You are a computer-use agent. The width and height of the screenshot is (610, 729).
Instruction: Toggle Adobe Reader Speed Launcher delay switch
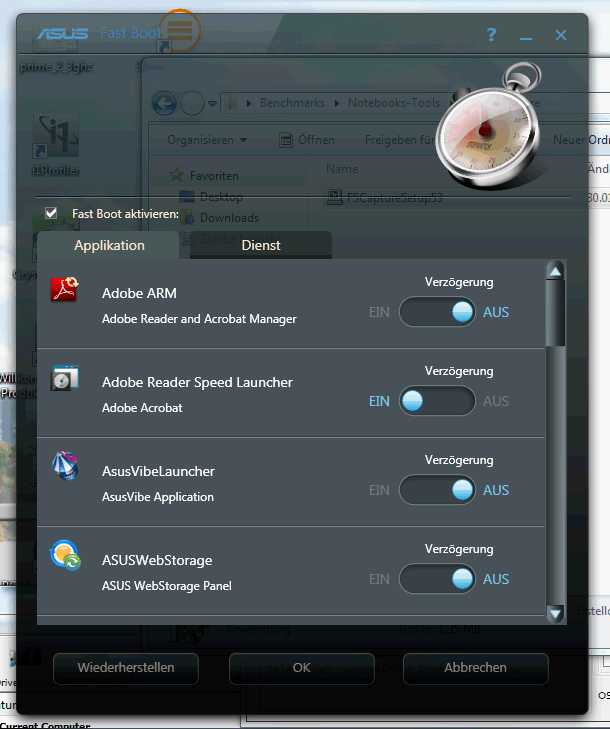coord(437,401)
